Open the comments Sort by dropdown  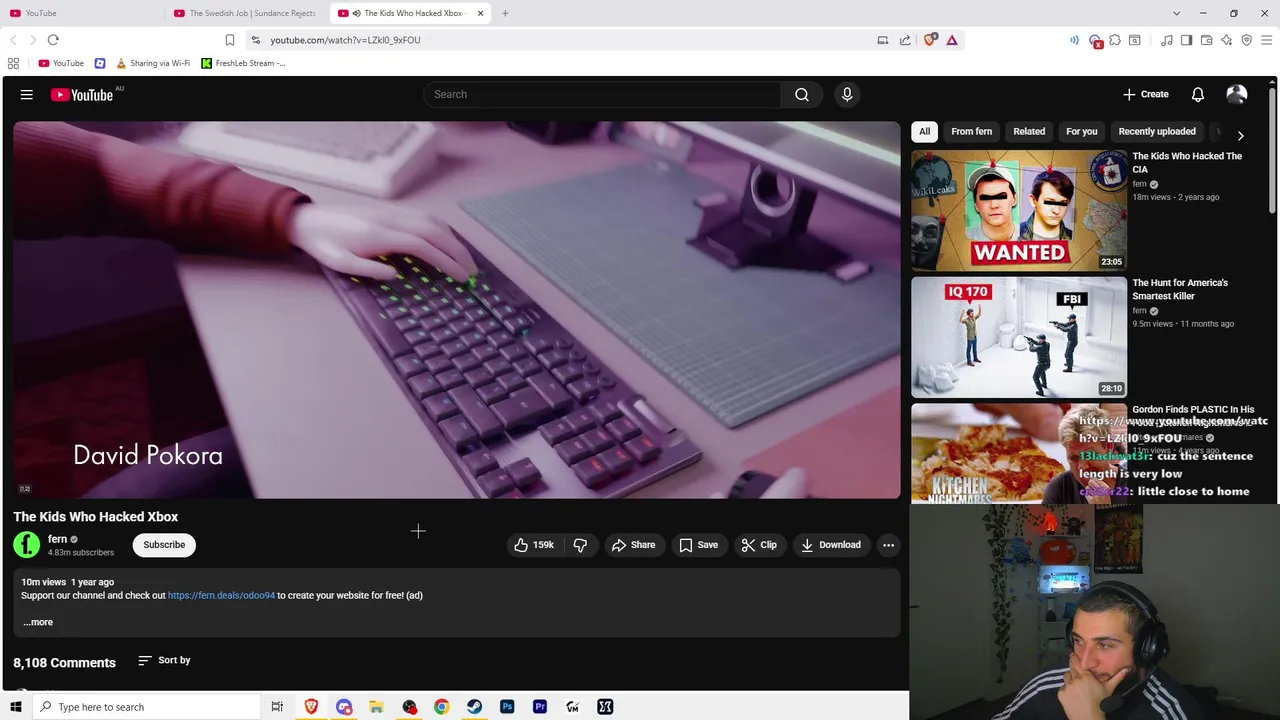pos(164,660)
